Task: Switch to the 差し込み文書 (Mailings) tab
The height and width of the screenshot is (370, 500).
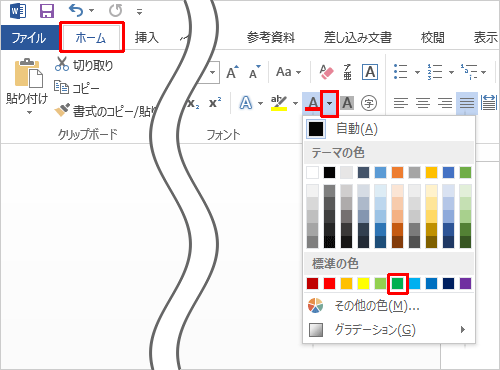Action: click(x=358, y=37)
